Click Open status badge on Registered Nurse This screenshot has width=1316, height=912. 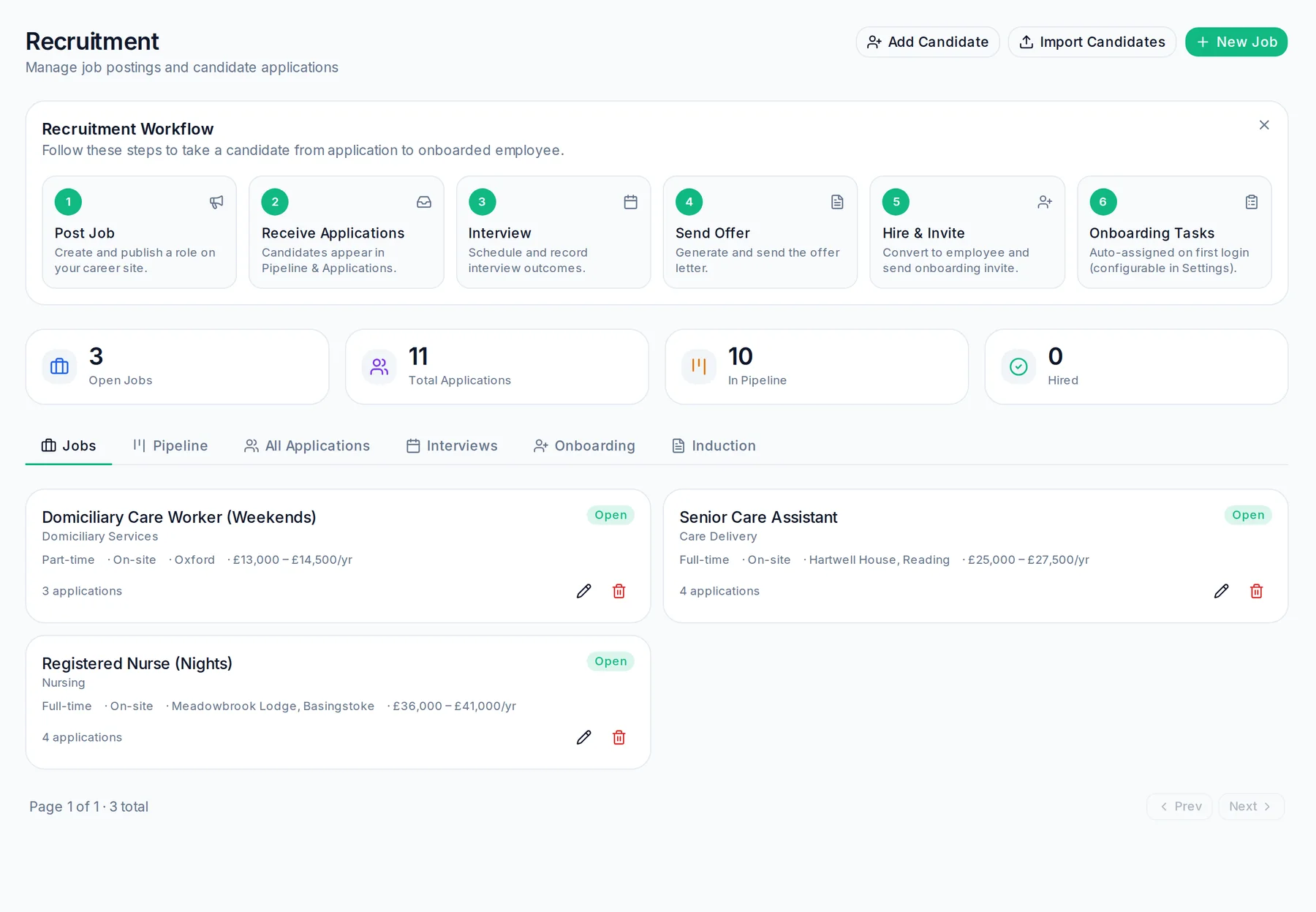pyautogui.click(x=610, y=661)
